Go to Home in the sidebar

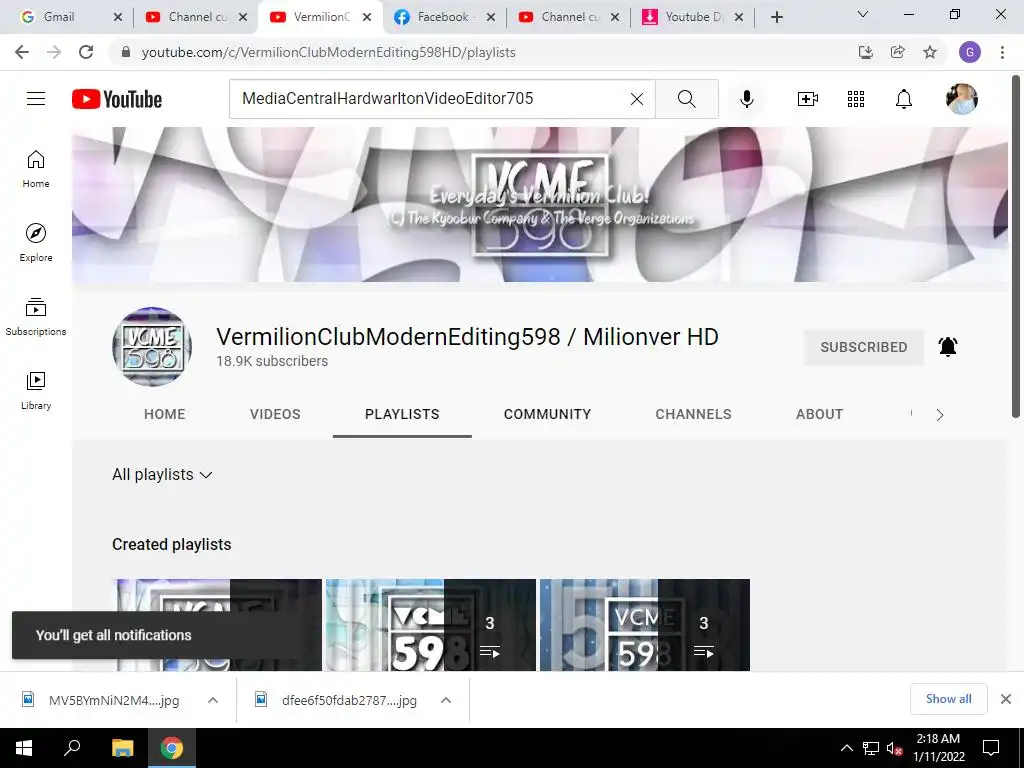pos(36,169)
